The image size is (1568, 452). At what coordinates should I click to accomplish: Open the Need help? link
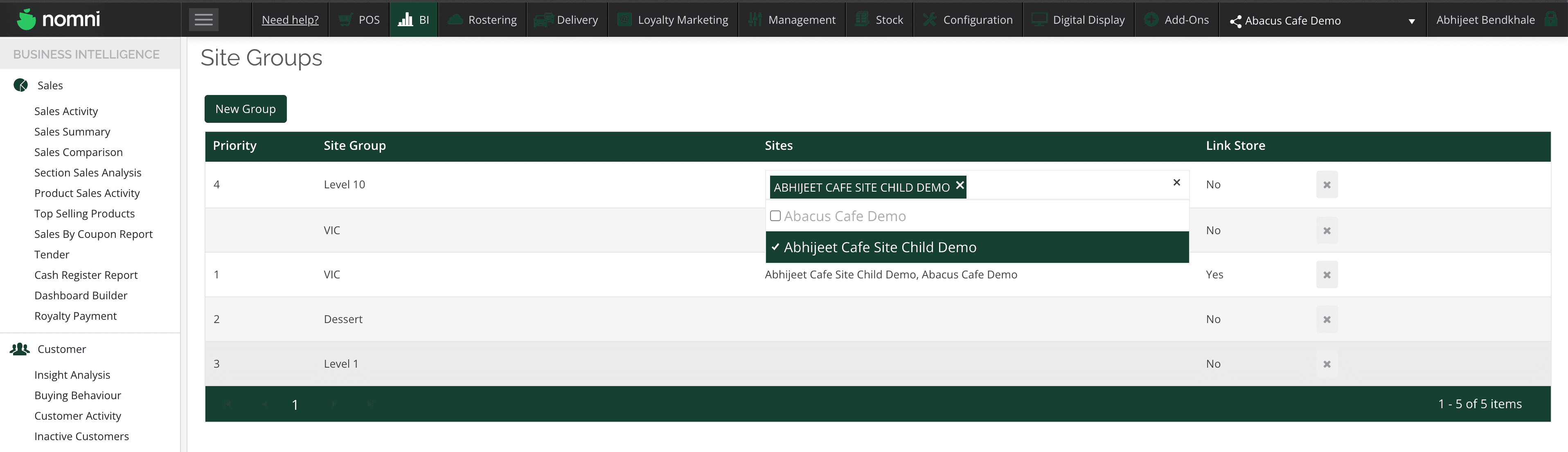290,20
